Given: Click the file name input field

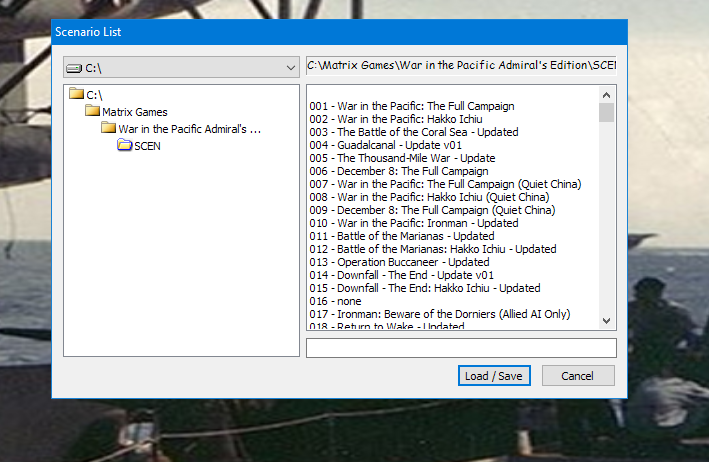Looking at the screenshot, I should [x=461, y=348].
